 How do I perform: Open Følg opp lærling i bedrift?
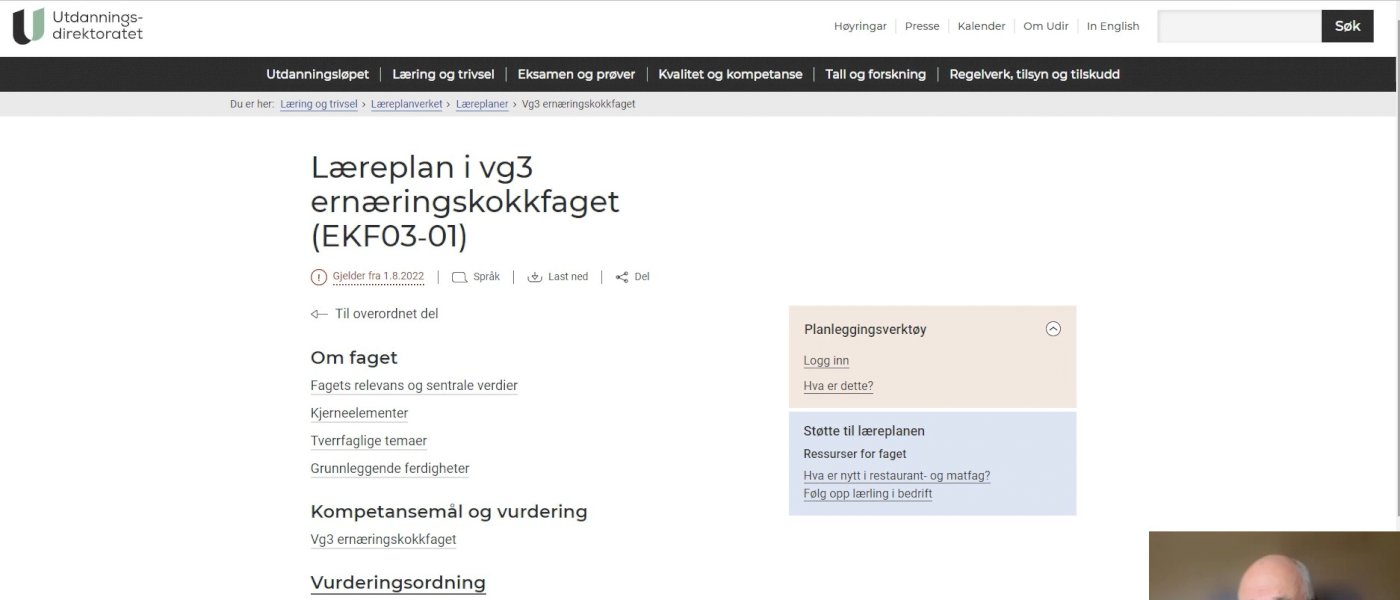click(x=868, y=494)
